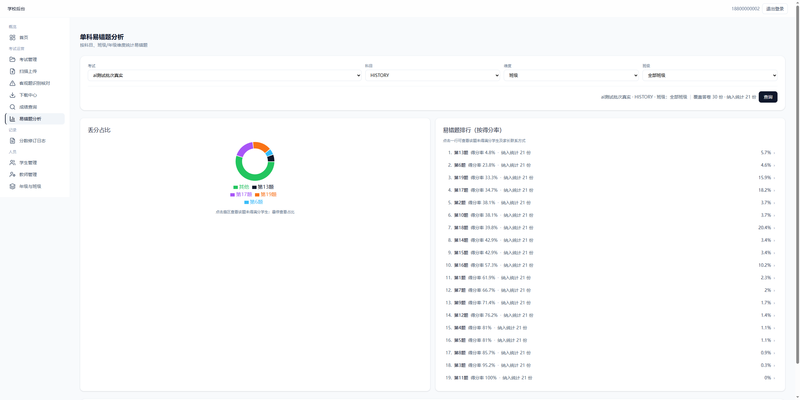
Task: Open the 维度 dimension dropdown
Action: point(571,75)
